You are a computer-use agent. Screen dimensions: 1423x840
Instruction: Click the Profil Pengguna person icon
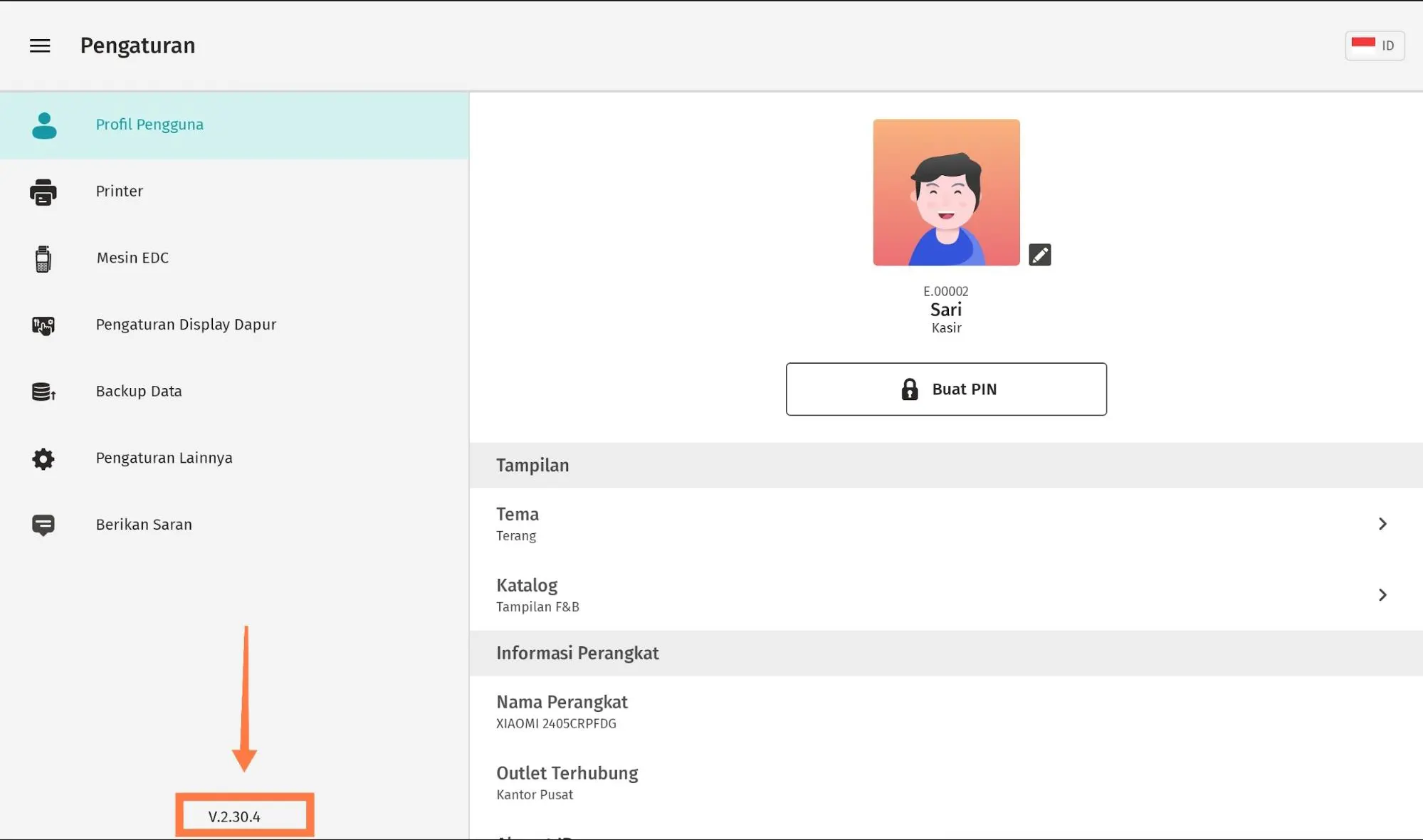click(43, 125)
